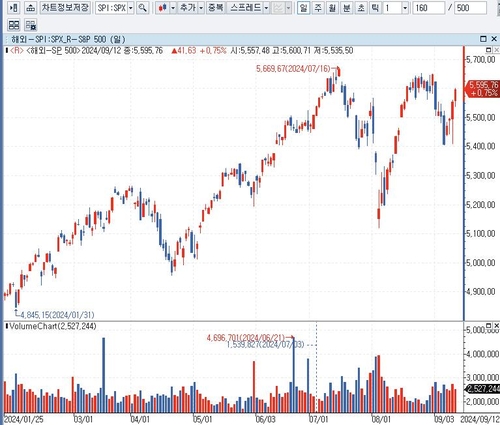Click the 스프레드 button
The image size is (500, 425).
(245, 8)
